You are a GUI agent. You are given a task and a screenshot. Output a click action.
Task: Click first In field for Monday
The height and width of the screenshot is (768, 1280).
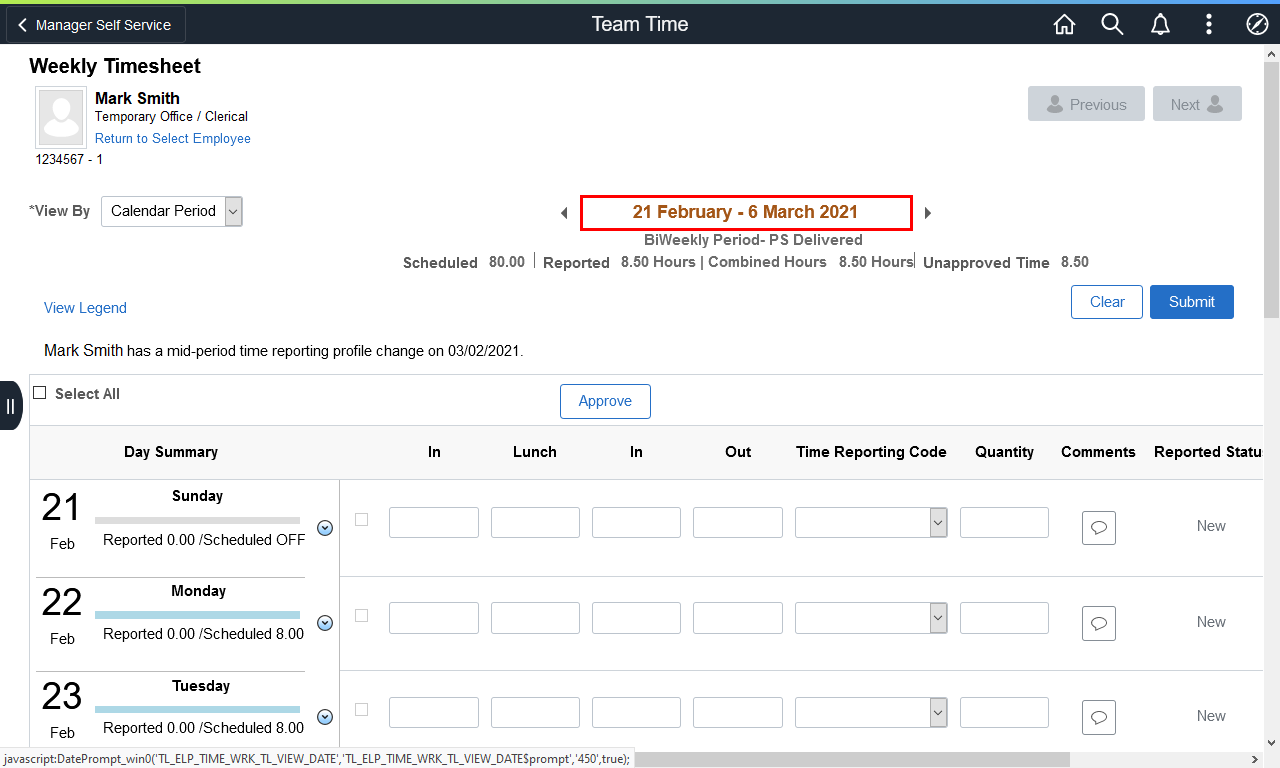(434, 618)
